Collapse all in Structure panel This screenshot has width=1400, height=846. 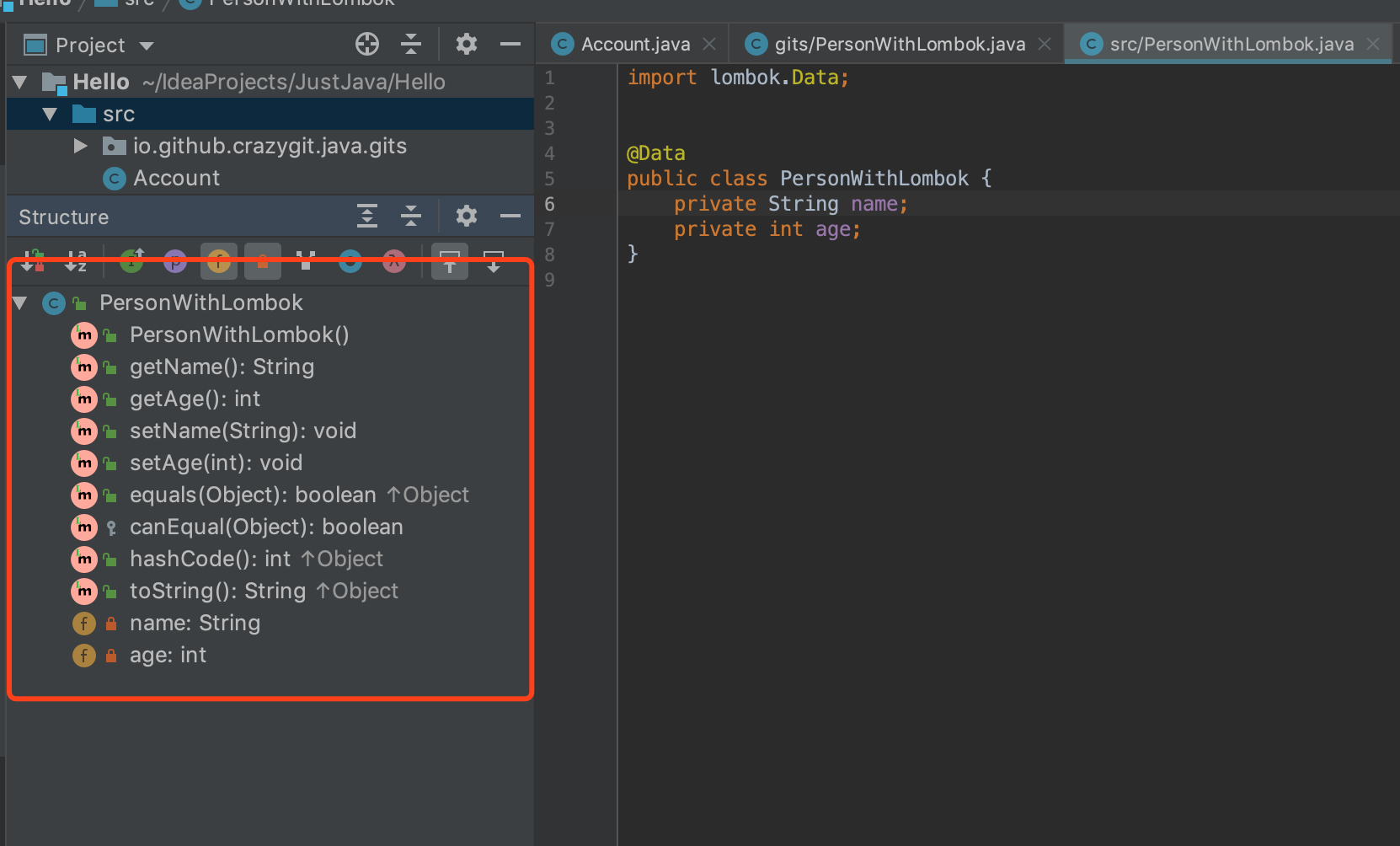coord(411,217)
